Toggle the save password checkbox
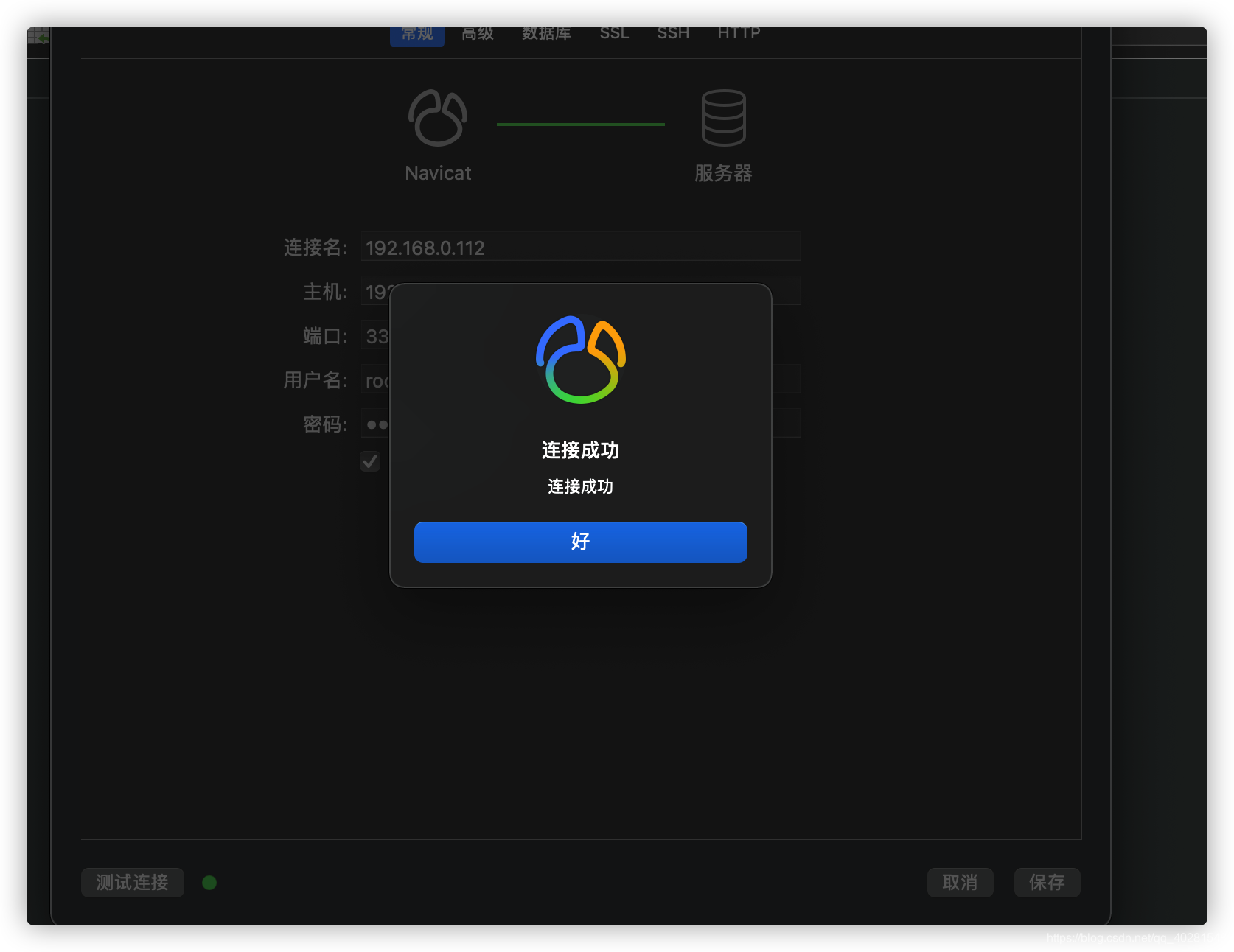 point(369,461)
